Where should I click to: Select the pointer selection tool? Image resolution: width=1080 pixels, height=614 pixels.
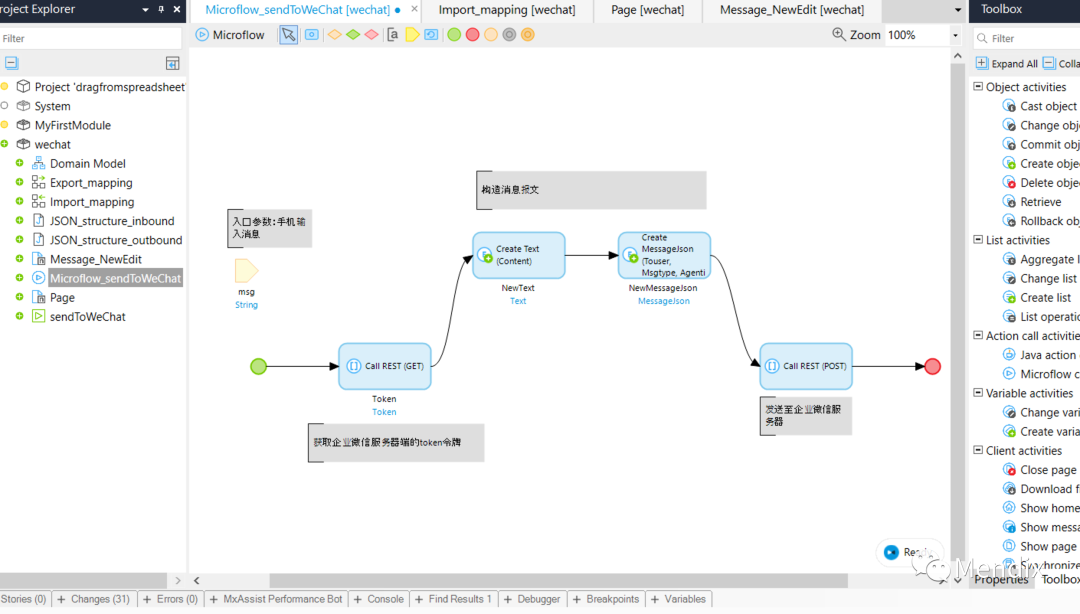(x=289, y=34)
